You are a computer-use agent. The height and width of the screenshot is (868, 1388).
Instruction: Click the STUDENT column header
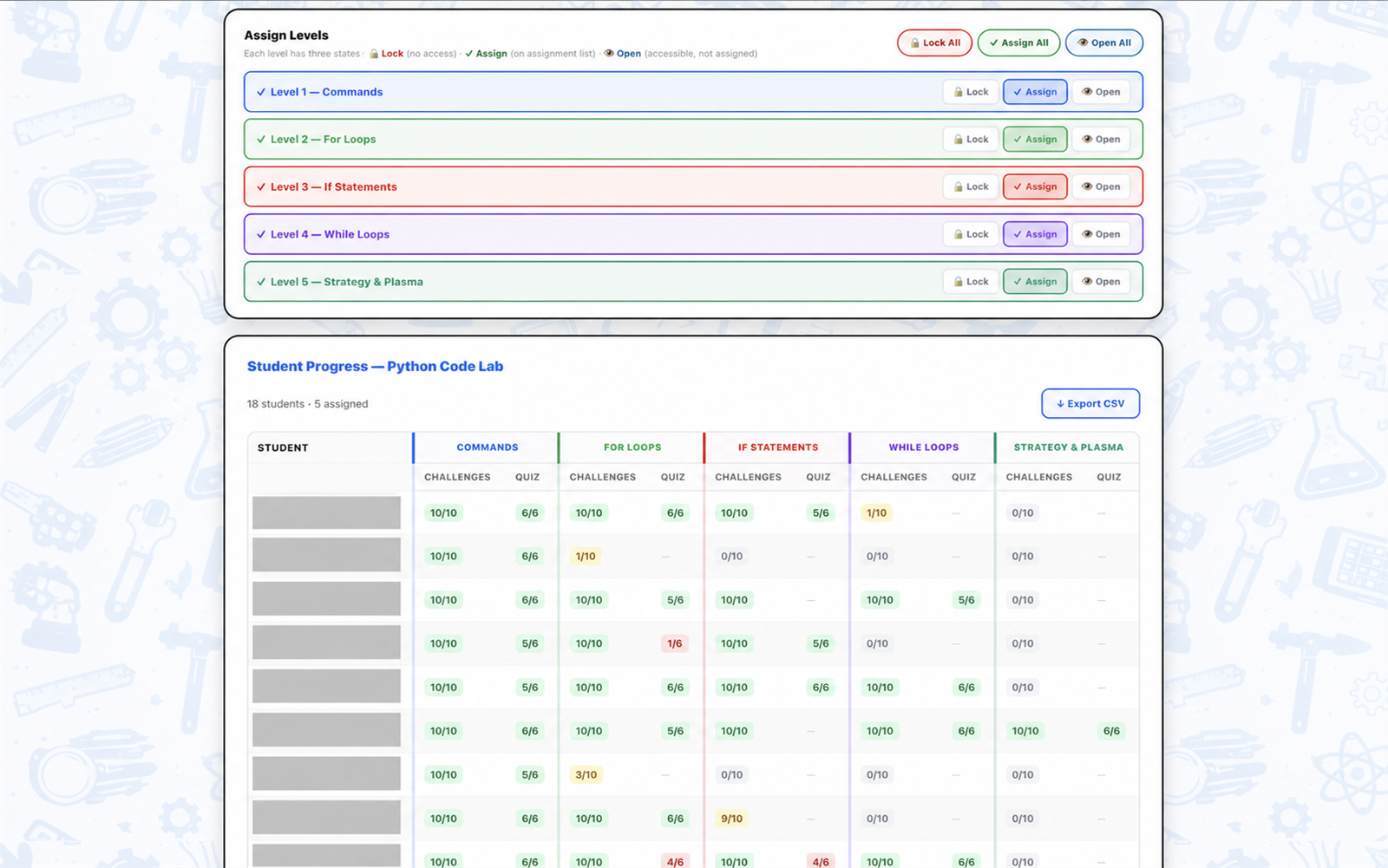pyautogui.click(x=283, y=447)
